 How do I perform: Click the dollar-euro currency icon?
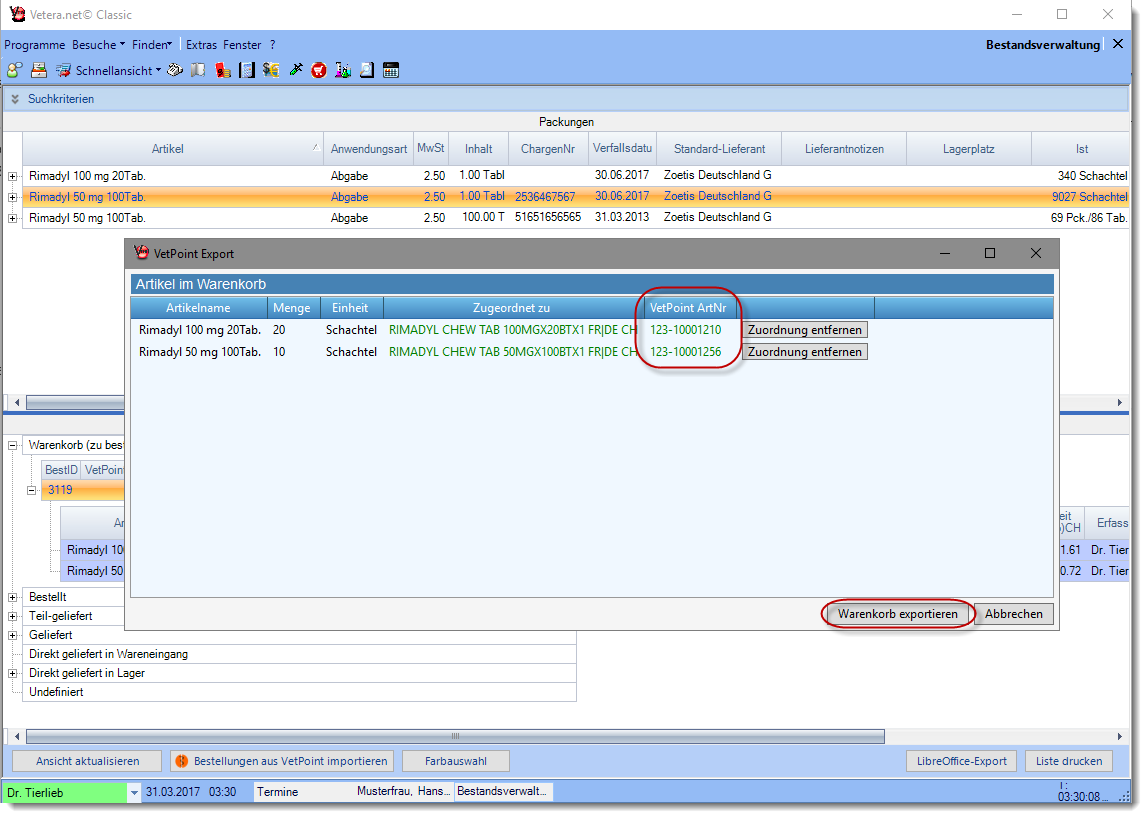point(271,71)
